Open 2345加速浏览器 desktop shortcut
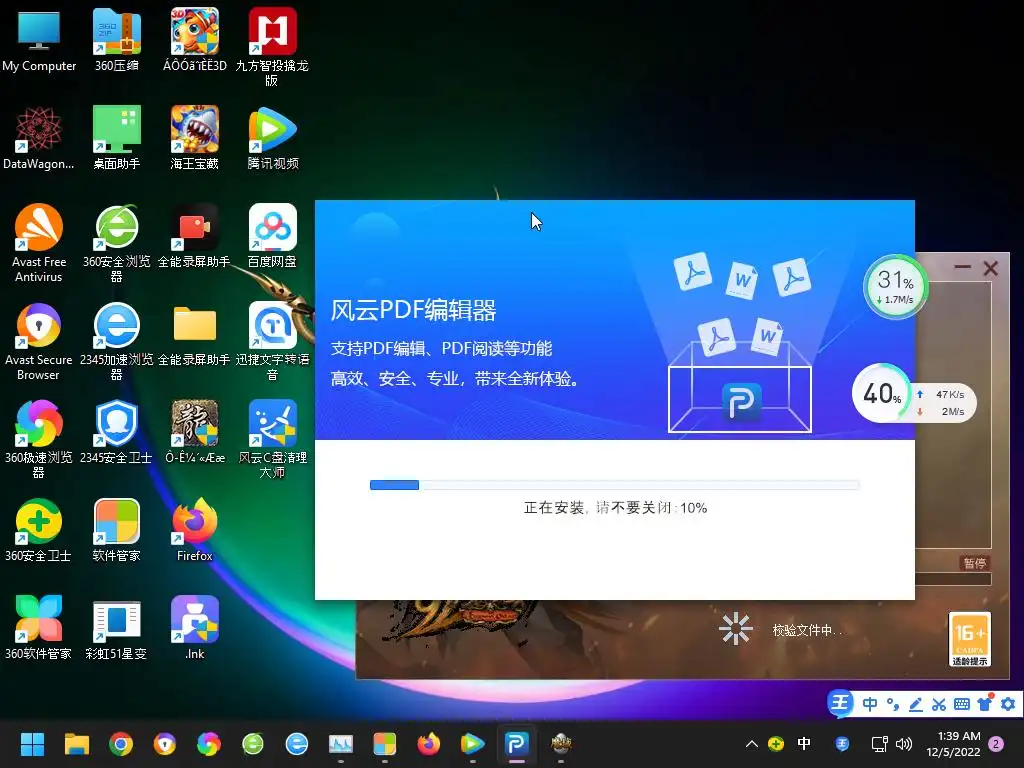 coord(116,342)
